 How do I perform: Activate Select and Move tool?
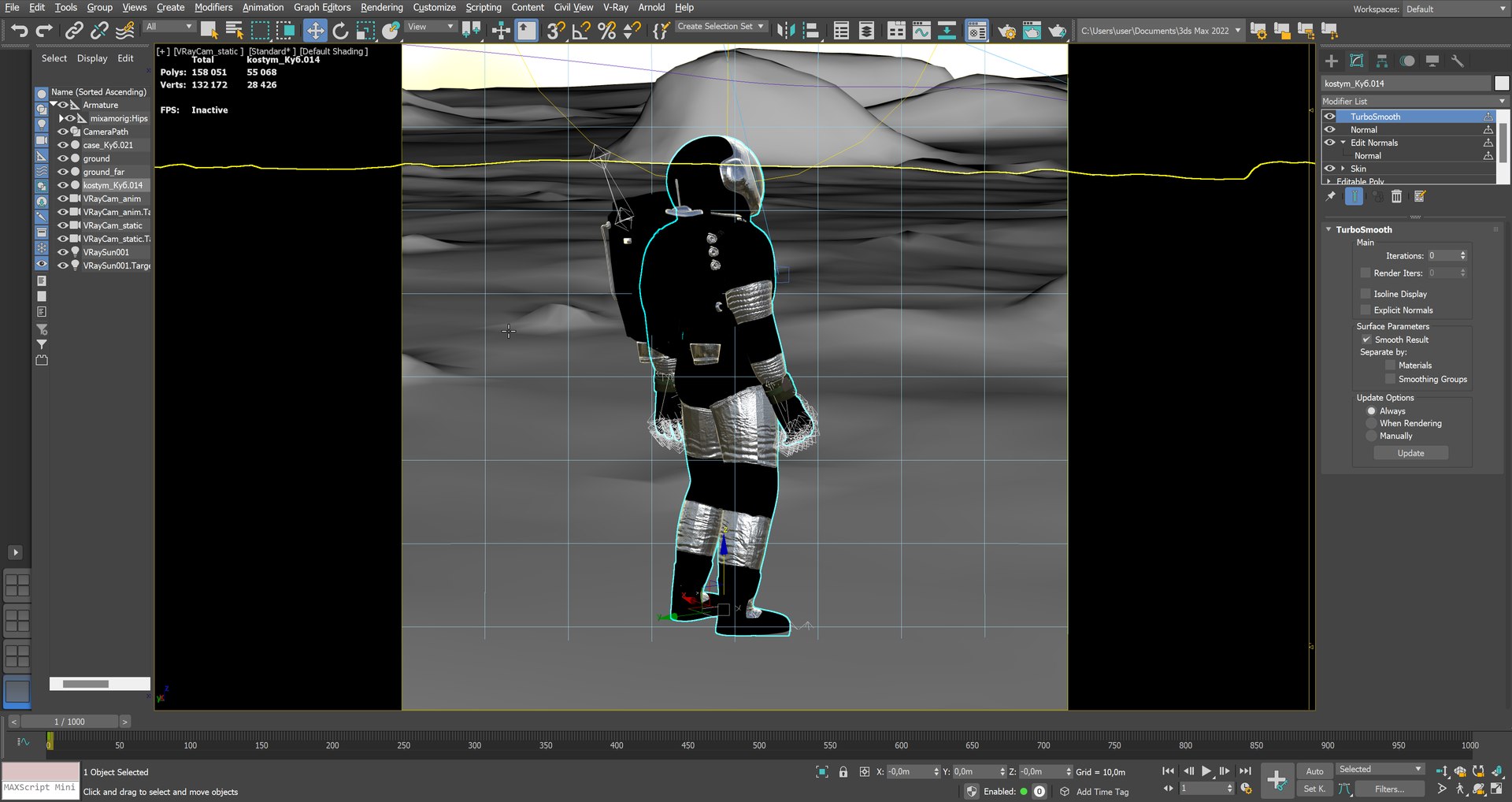click(x=315, y=31)
